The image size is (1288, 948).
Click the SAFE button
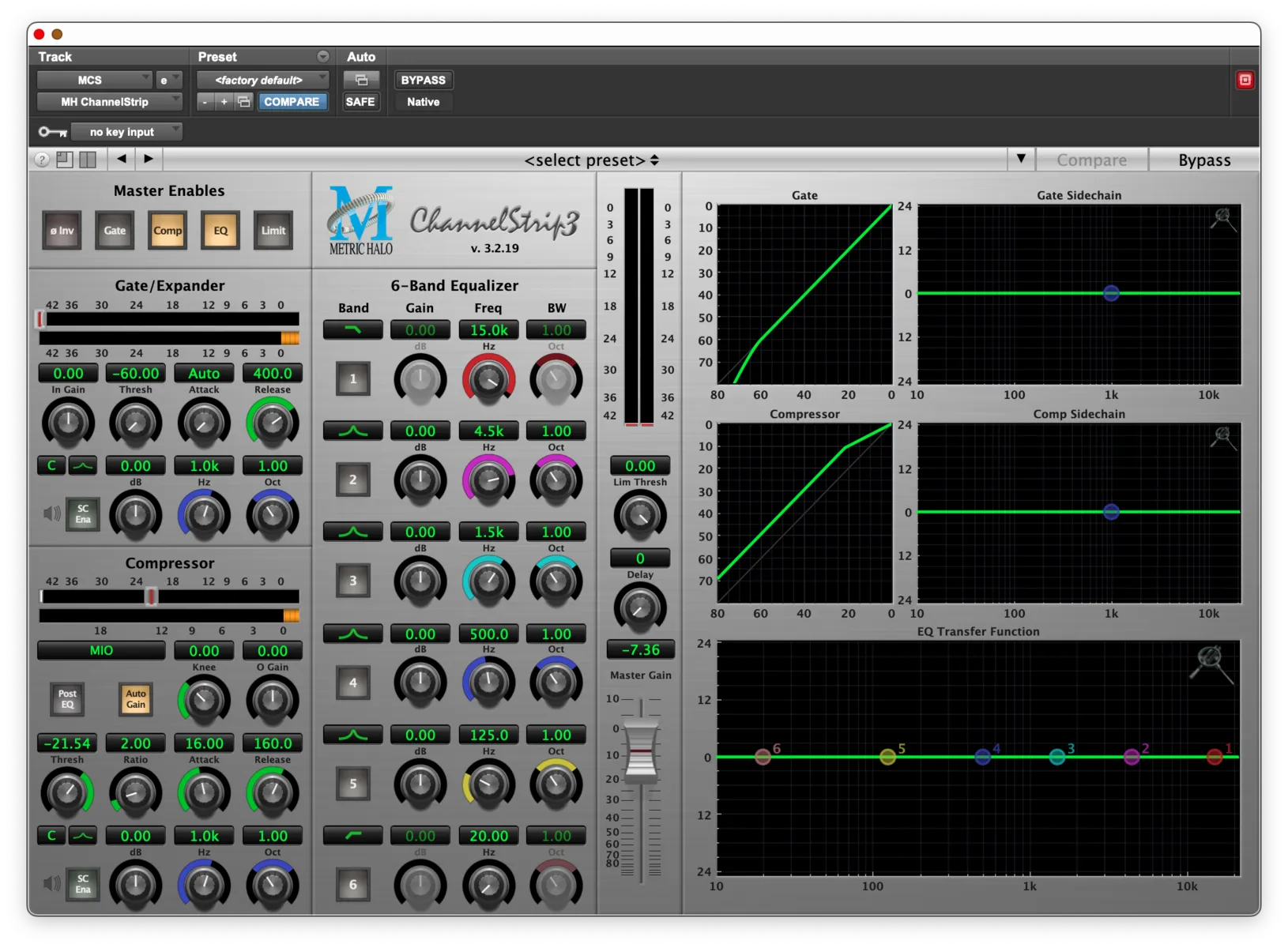pos(360,102)
